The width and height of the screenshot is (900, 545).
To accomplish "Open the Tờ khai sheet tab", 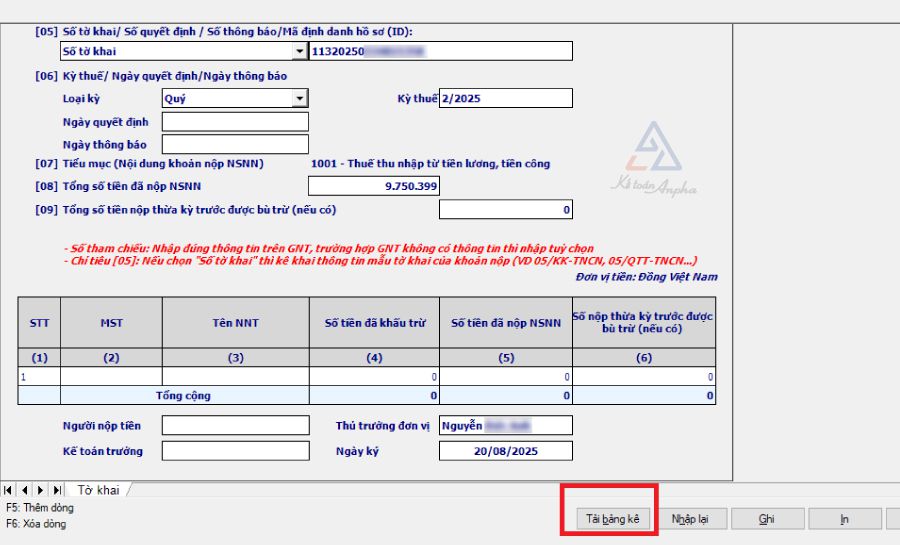I will coord(98,490).
